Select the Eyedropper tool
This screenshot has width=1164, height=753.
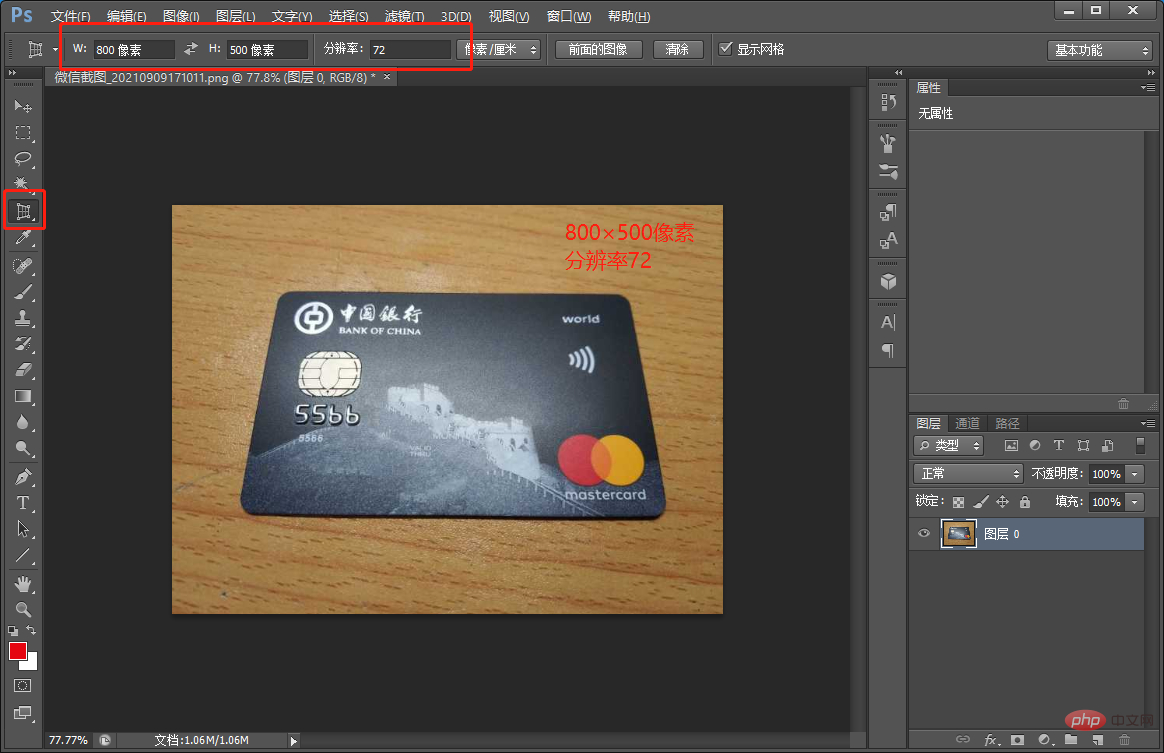23,238
